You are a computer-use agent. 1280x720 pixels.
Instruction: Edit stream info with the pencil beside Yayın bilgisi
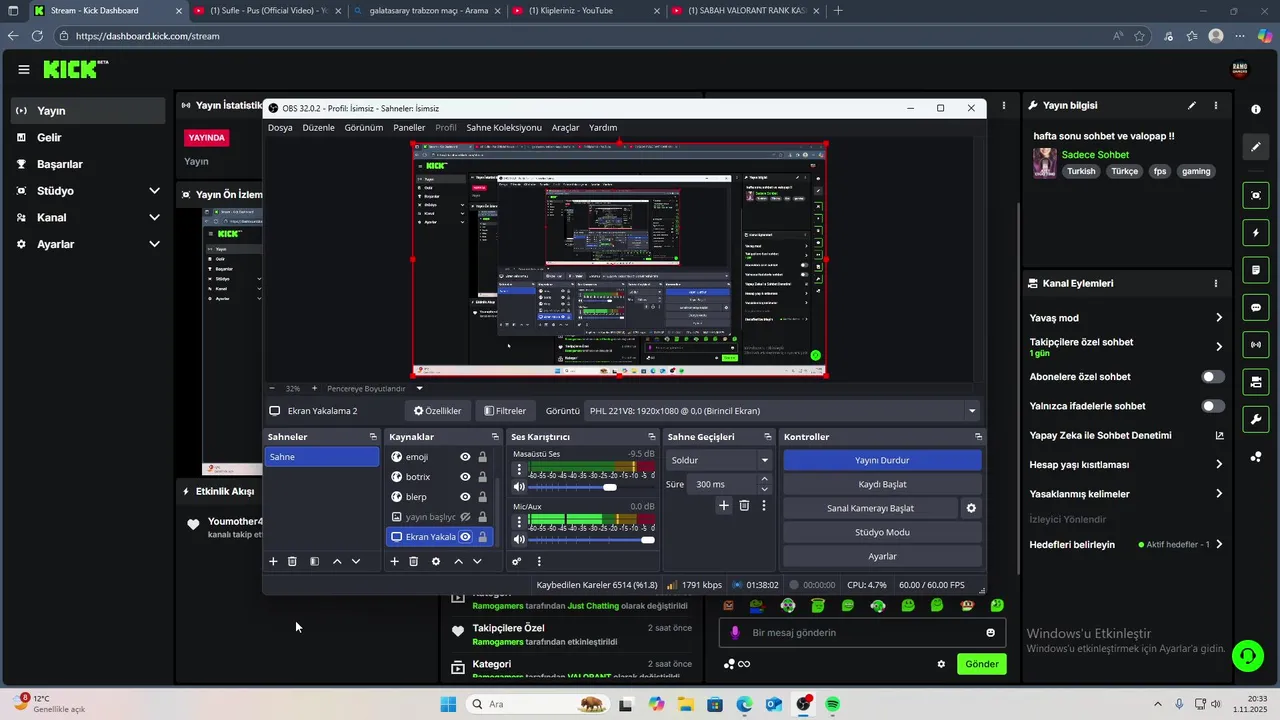click(x=1191, y=105)
